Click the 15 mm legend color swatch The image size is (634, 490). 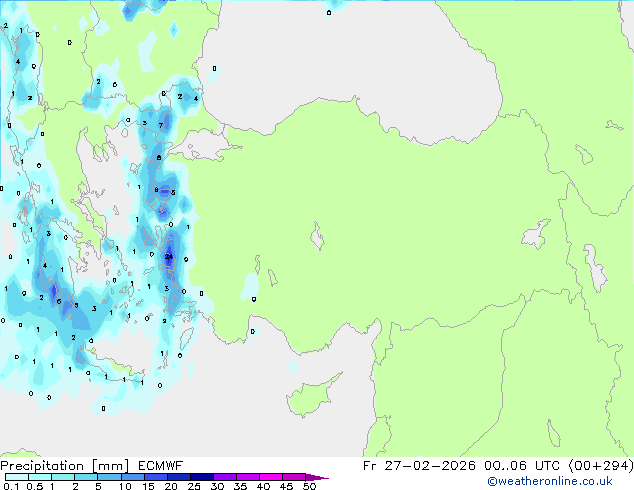click(155, 477)
